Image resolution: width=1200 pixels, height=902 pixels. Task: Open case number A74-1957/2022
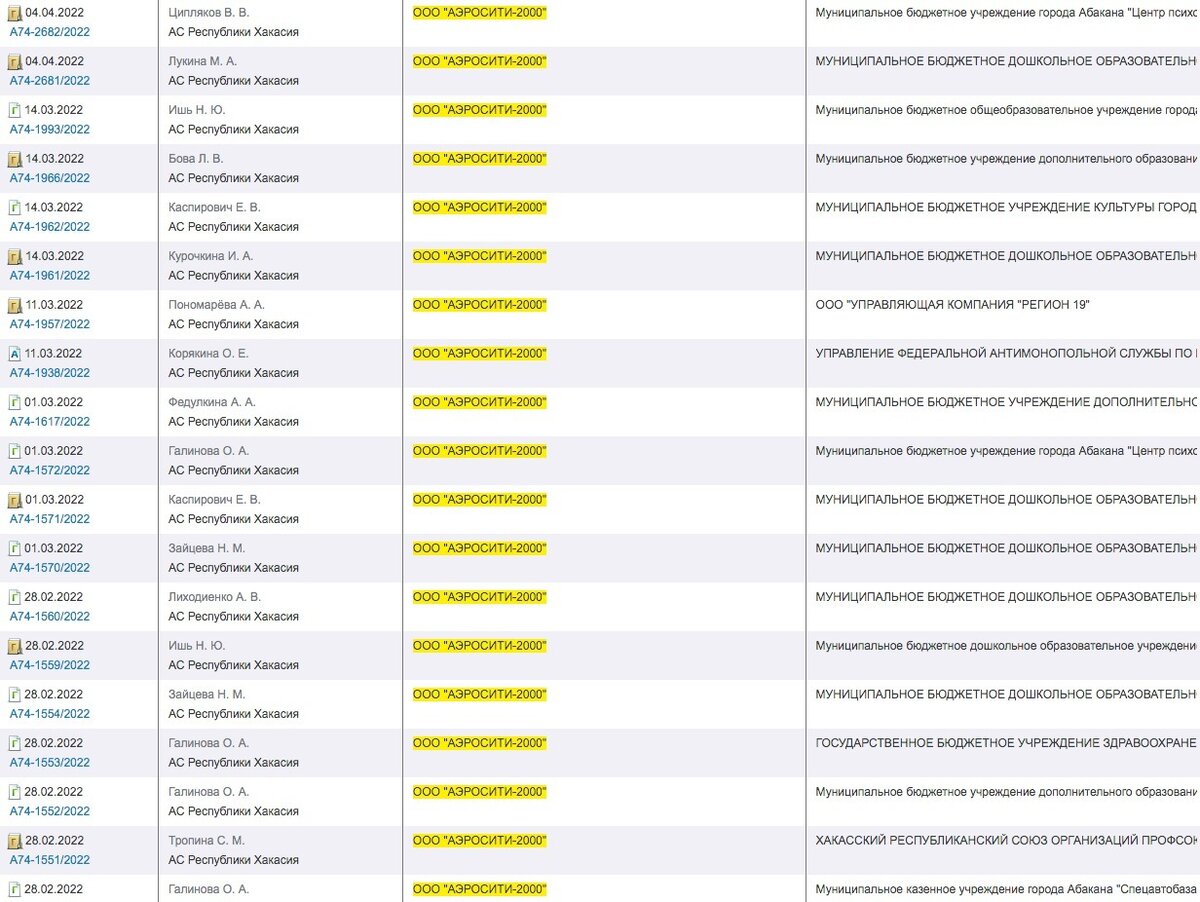click(50, 325)
